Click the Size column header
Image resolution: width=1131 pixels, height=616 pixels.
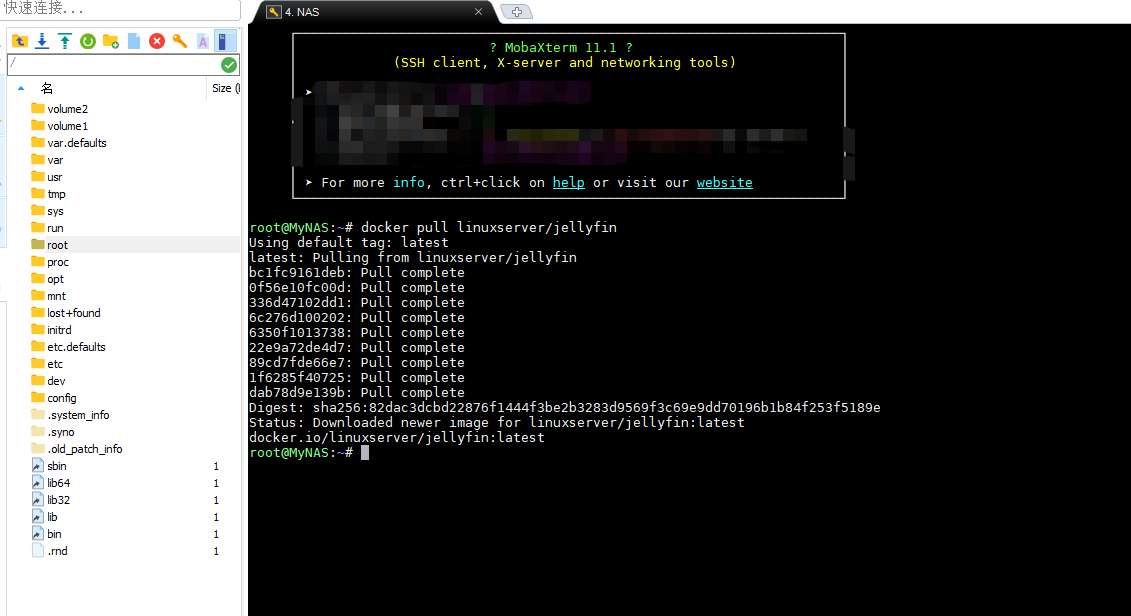224,88
